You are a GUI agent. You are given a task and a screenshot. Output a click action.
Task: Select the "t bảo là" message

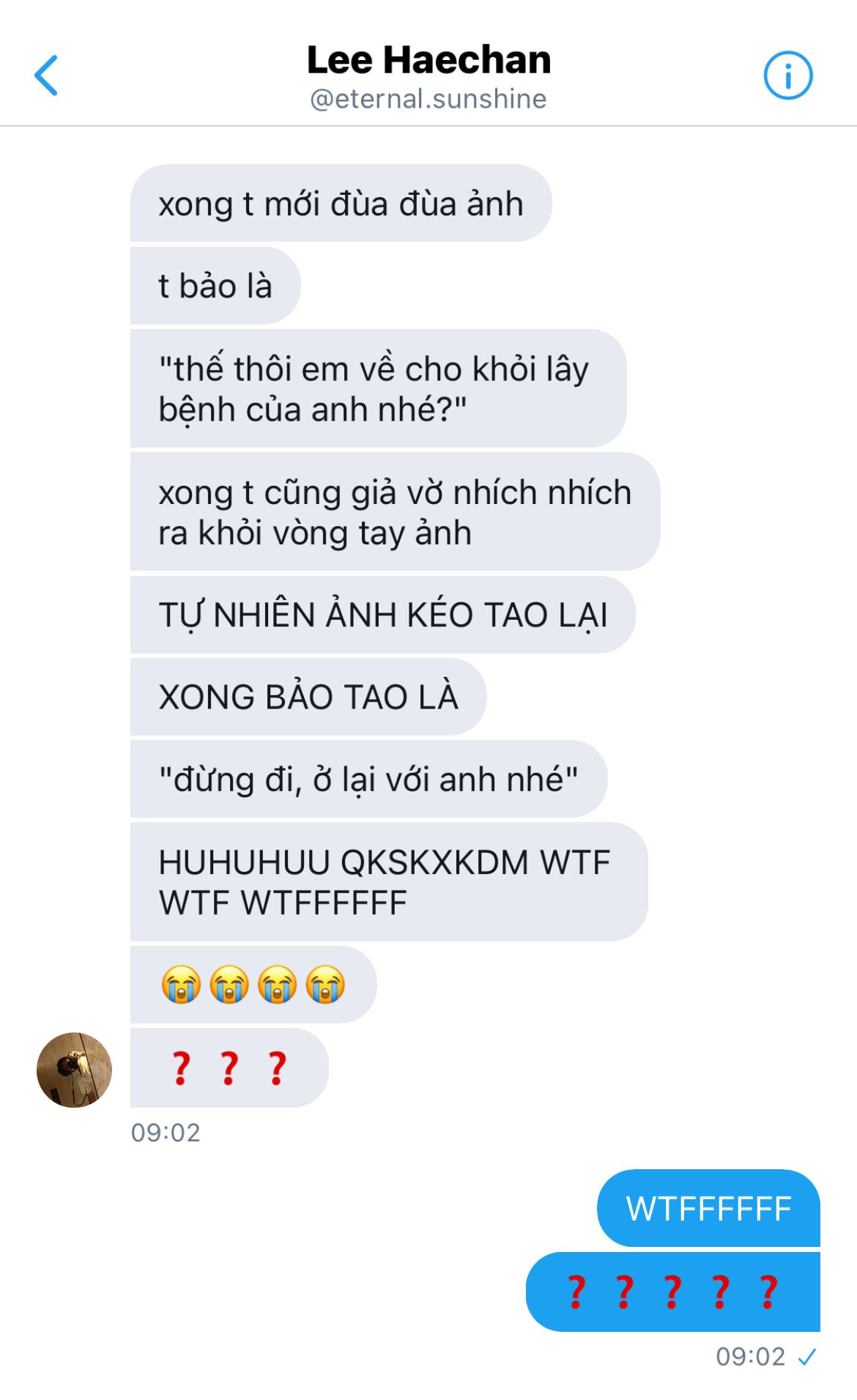(215, 286)
